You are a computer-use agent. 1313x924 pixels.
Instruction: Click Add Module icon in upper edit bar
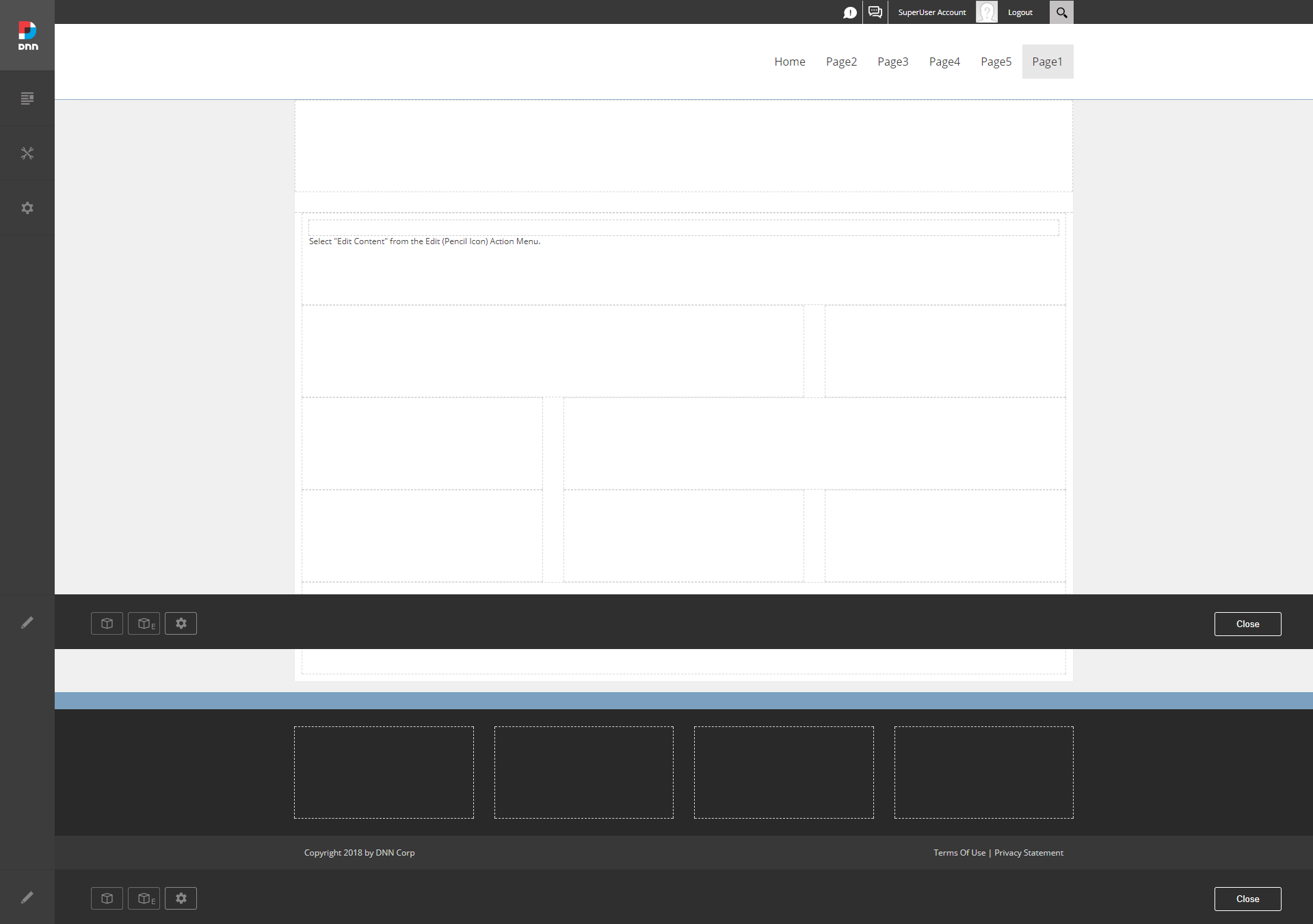[107, 623]
